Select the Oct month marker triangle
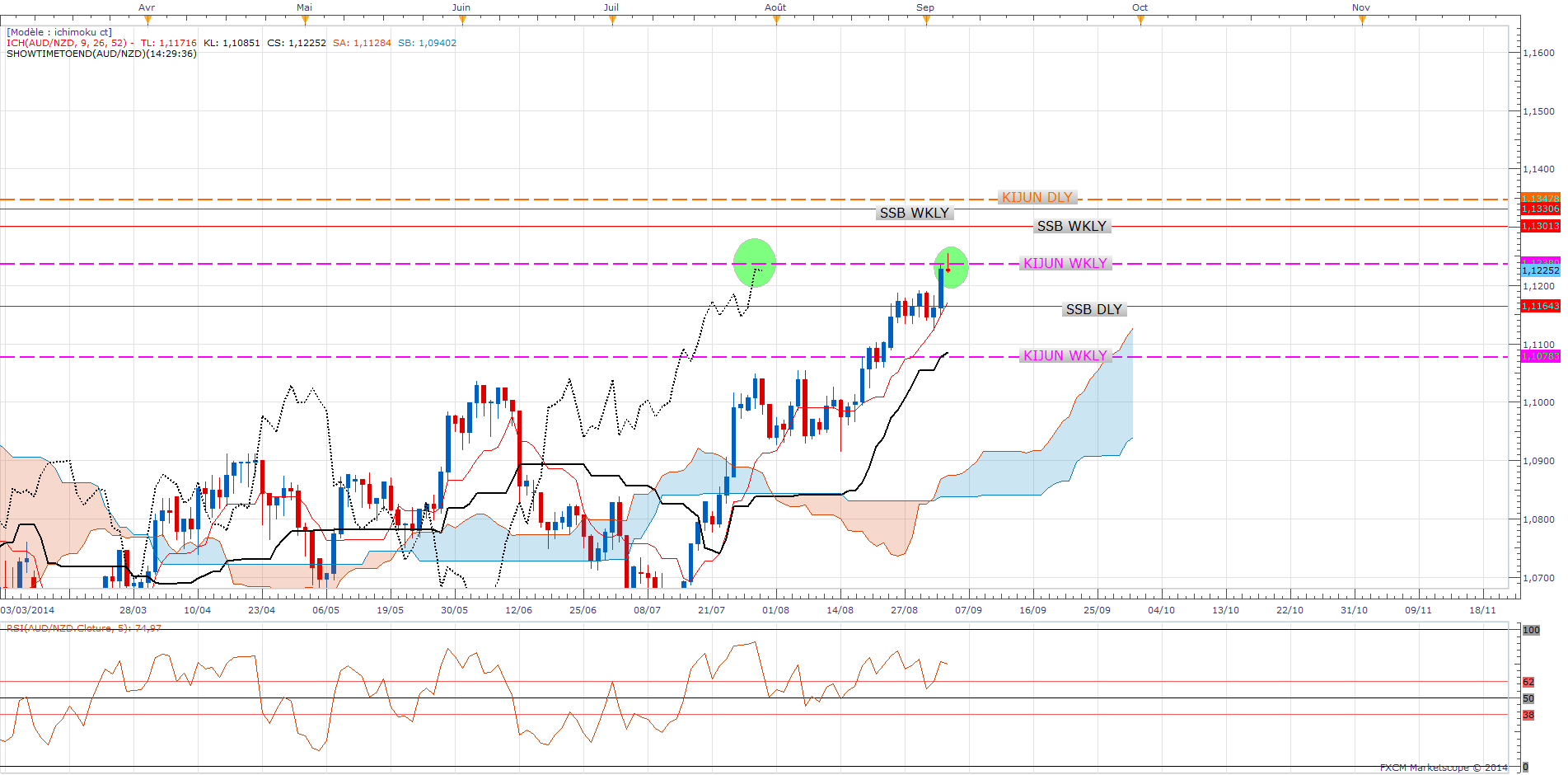The height and width of the screenshot is (775, 1568). [1140, 20]
